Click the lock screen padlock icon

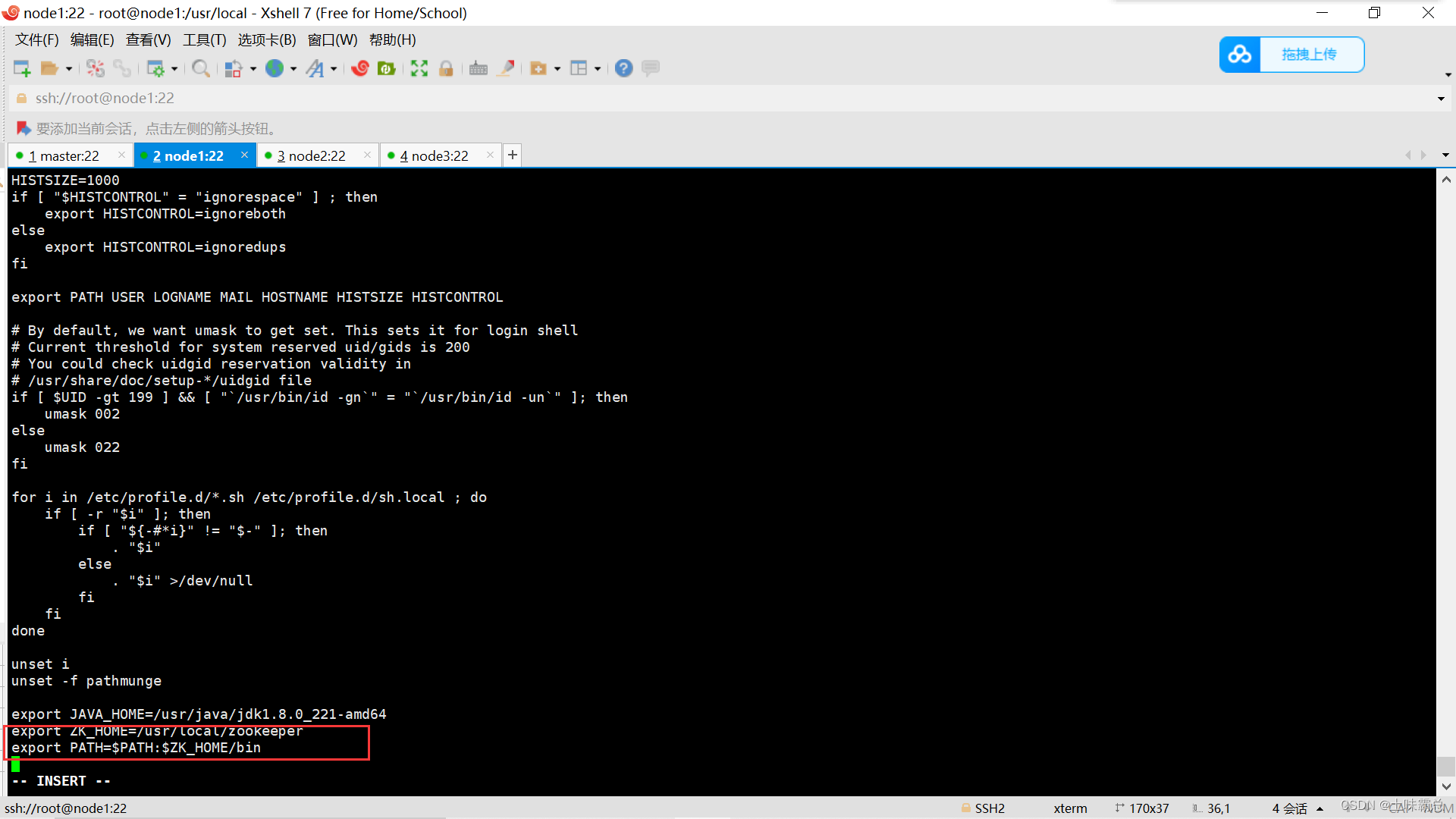pos(446,69)
